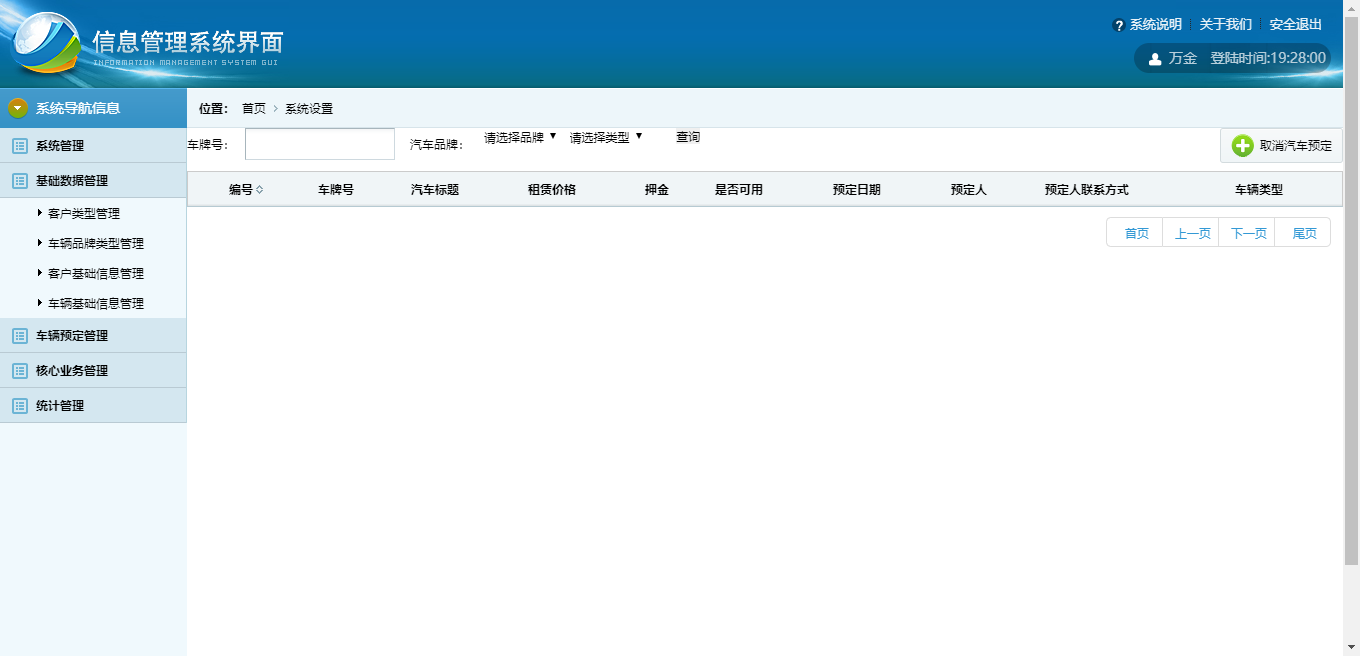Go to 下一页 page
Image resolution: width=1360 pixels, height=656 pixels.
pyautogui.click(x=1248, y=233)
